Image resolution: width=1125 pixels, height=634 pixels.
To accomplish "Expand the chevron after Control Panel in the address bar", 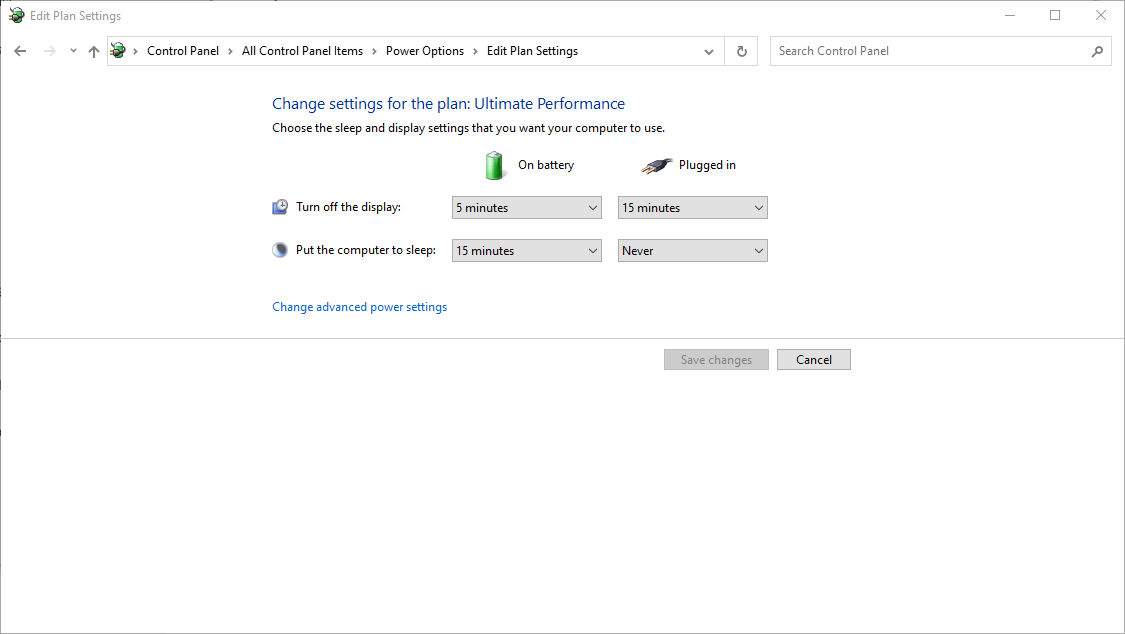I will pyautogui.click(x=230, y=52).
